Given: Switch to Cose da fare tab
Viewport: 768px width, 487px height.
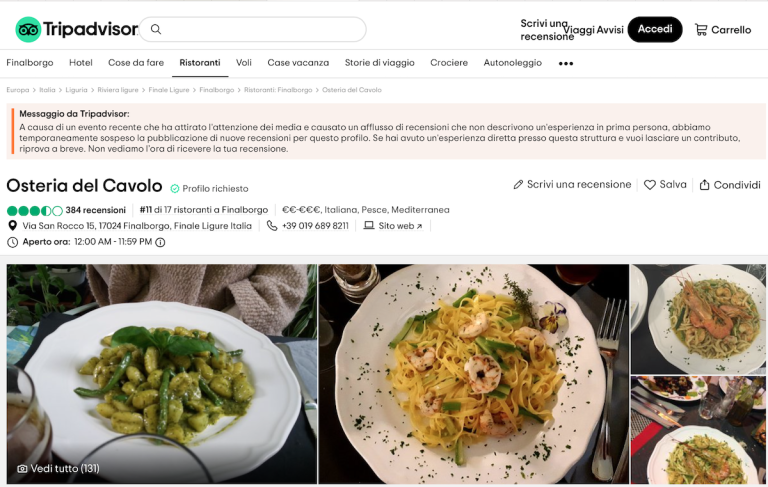Looking at the screenshot, I should tap(136, 63).
